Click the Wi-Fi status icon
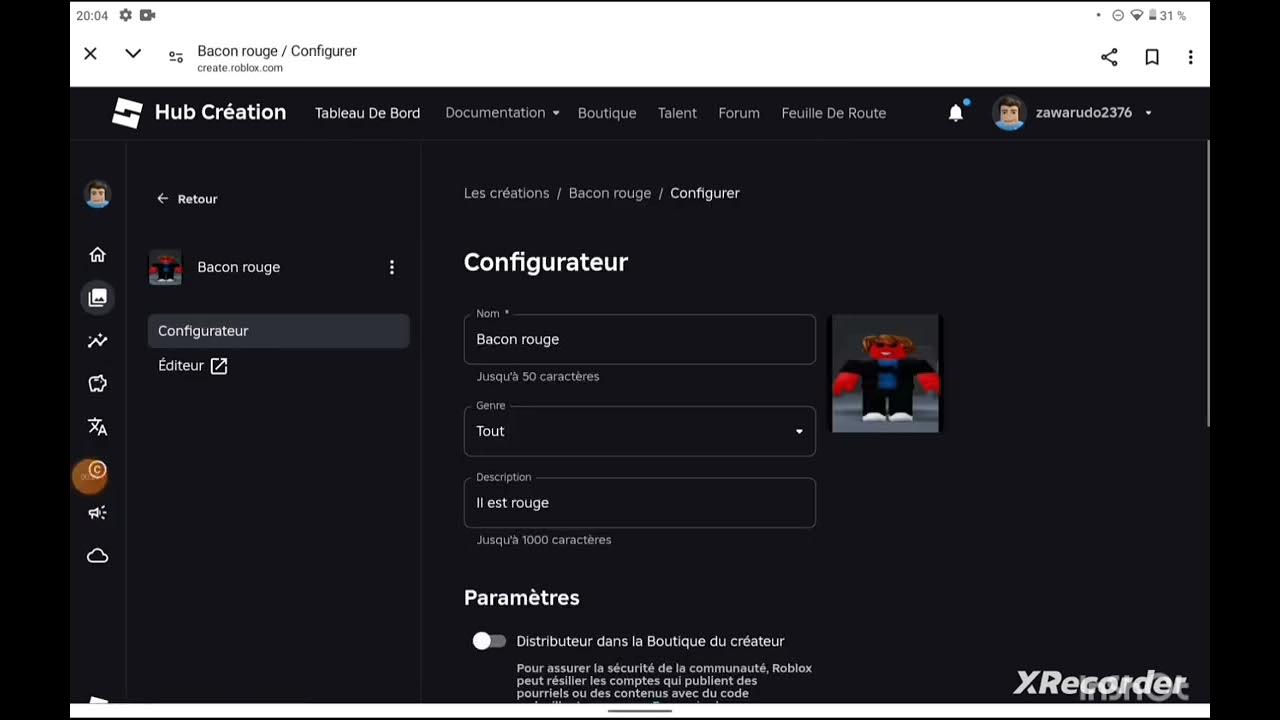This screenshot has height=720, width=1280. click(1136, 16)
